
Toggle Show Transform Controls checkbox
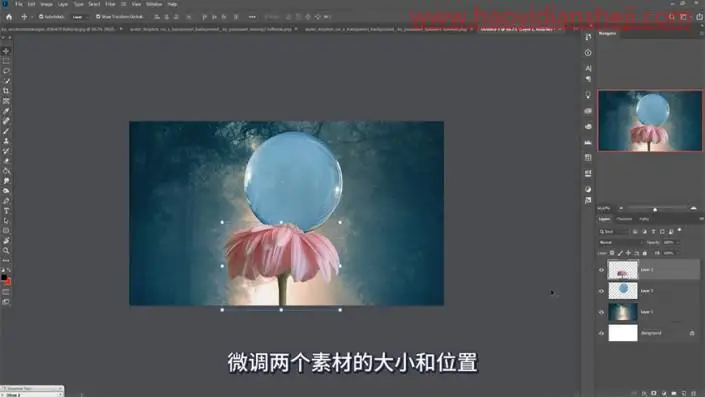[98, 17]
